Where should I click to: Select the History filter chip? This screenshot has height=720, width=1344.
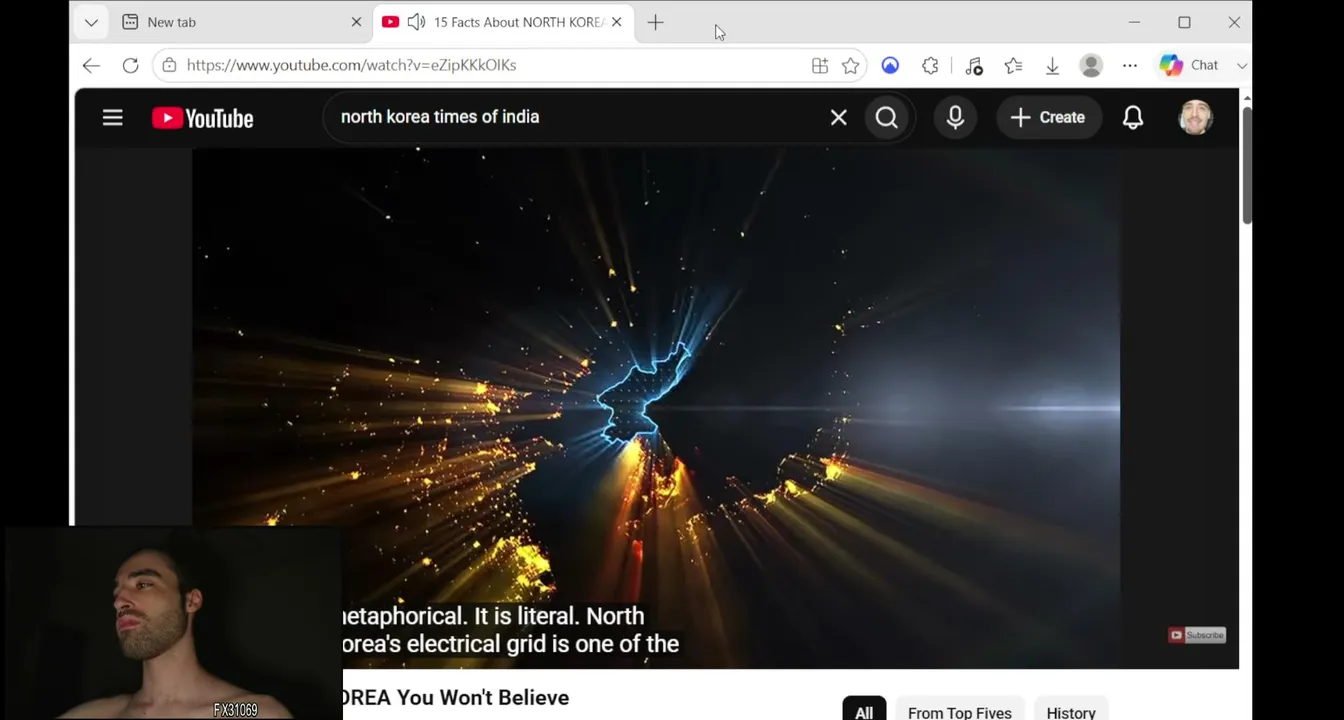[1071, 712]
